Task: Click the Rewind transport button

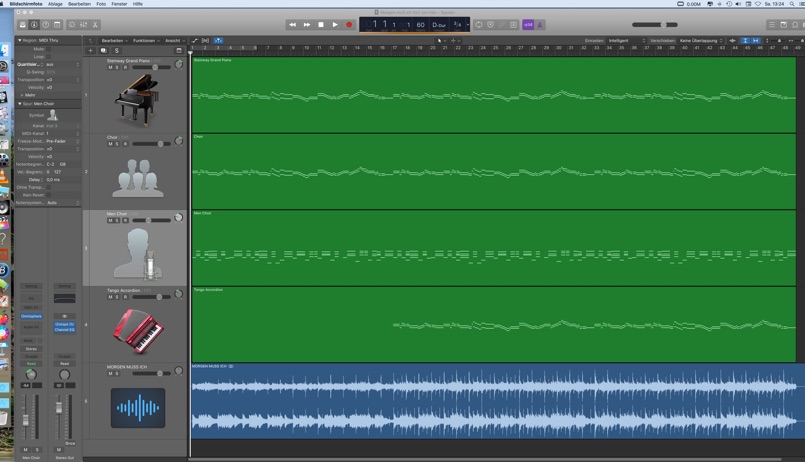Action: 292,25
